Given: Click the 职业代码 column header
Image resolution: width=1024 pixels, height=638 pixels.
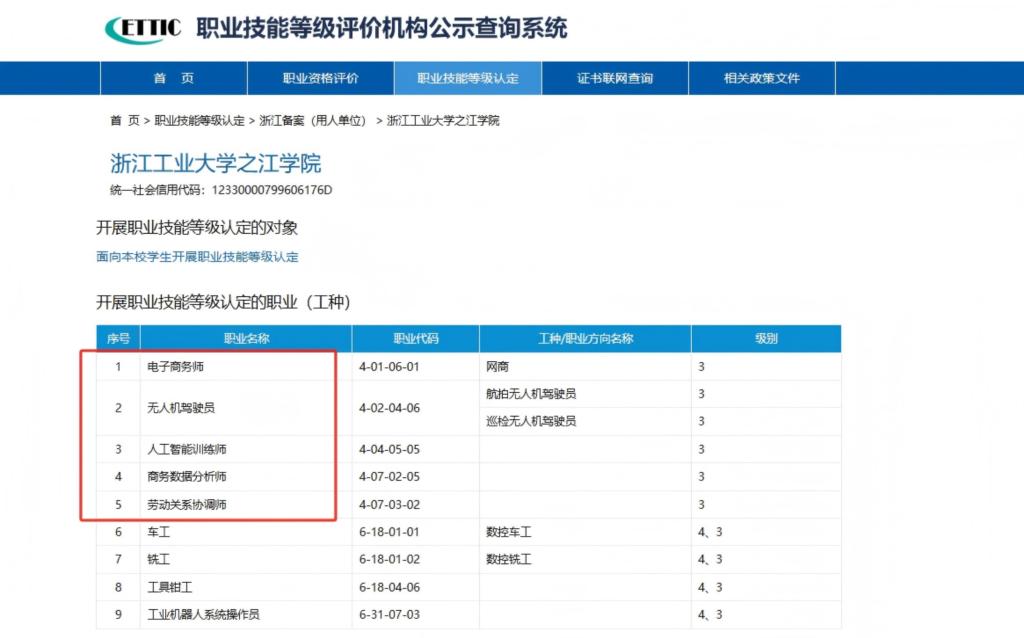Looking at the screenshot, I should pos(415,339).
